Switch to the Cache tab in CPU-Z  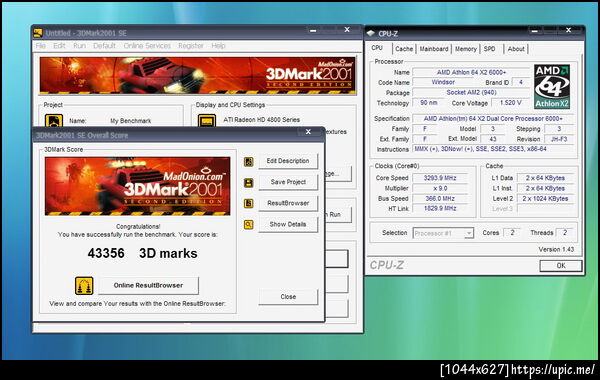coord(404,49)
